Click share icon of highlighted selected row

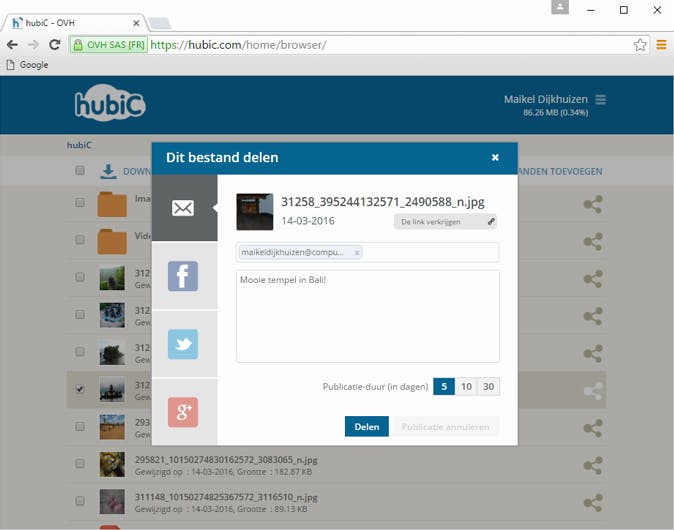pyautogui.click(x=593, y=391)
